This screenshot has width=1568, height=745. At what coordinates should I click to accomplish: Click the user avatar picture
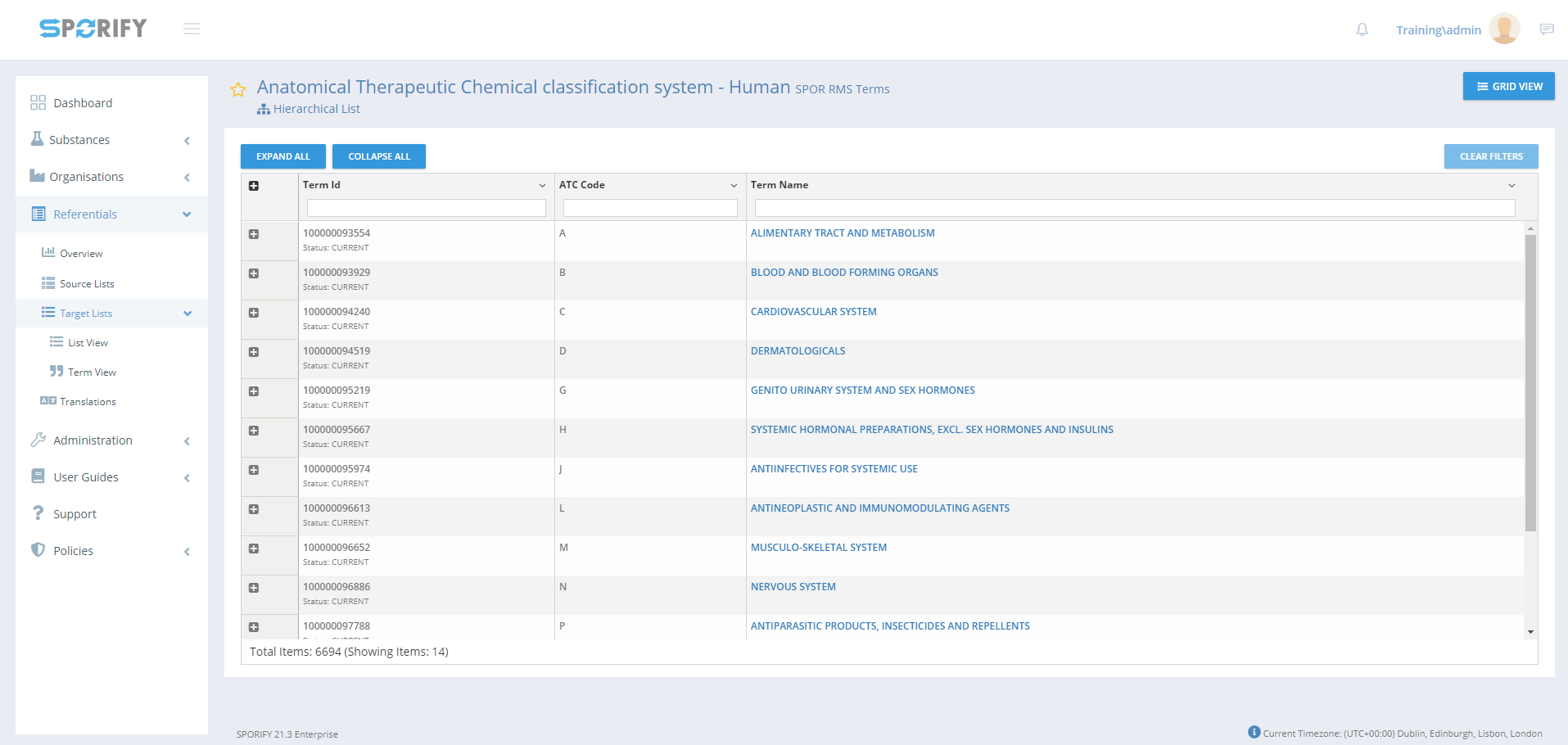1504,29
